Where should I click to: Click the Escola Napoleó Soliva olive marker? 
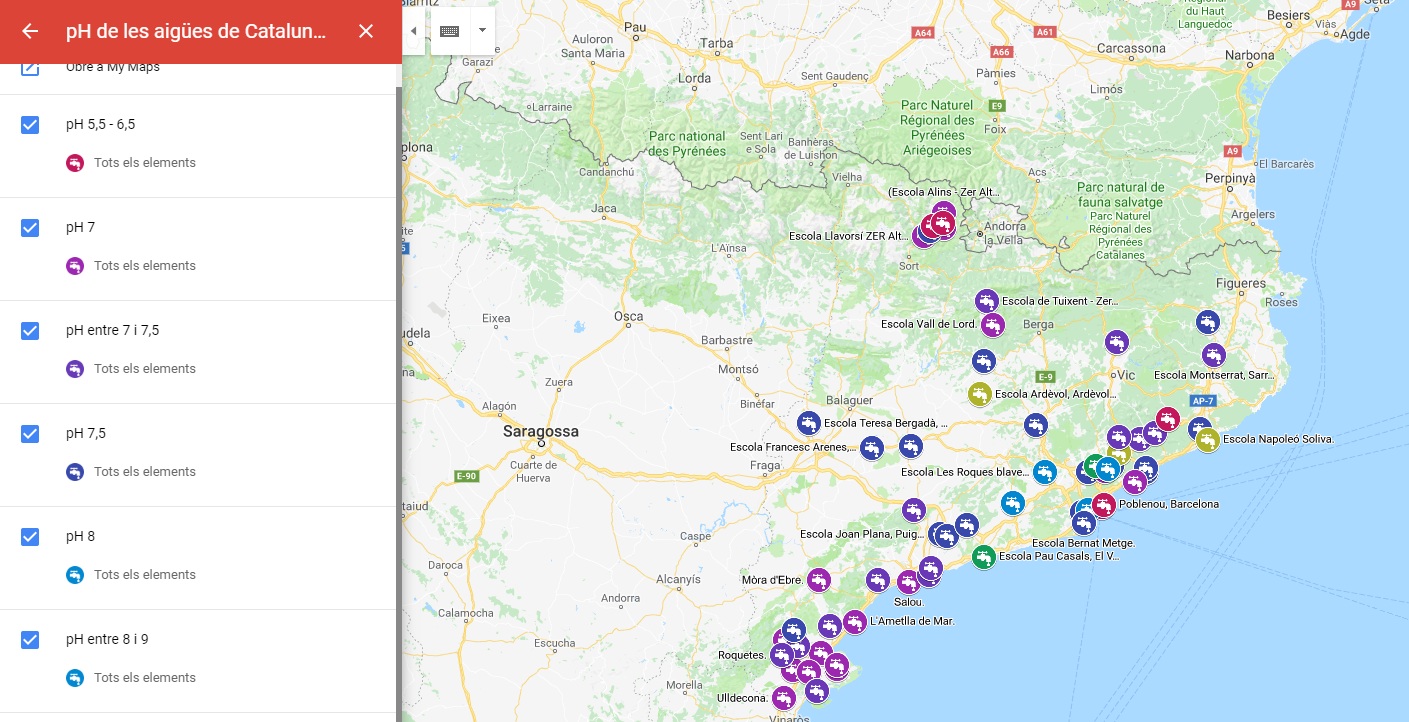pos(1207,439)
